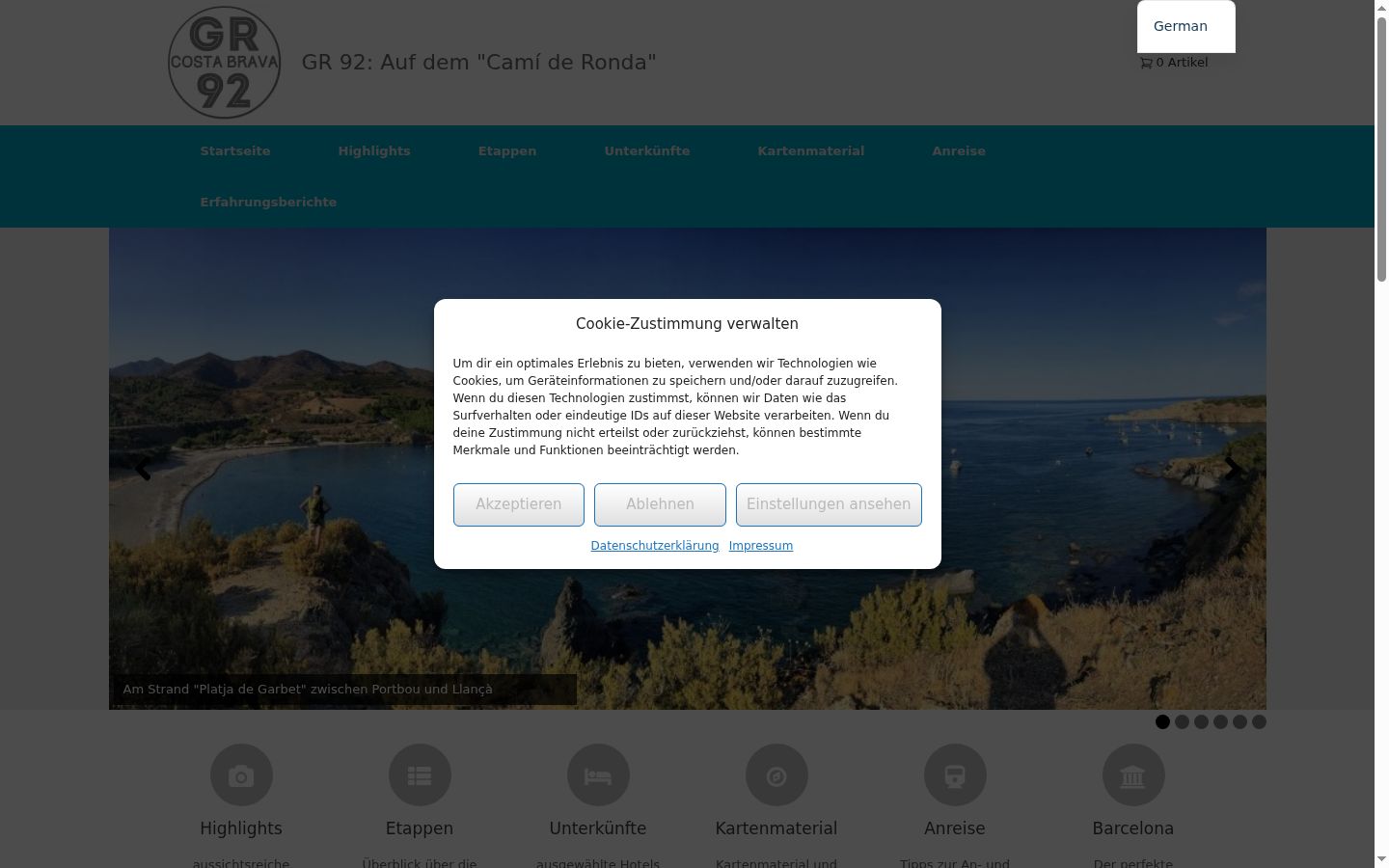Image resolution: width=1389 pixels, height=868 pixels.
Task: Open Unterkünfte in the navigation bar
Action: [x=647, y=151]
